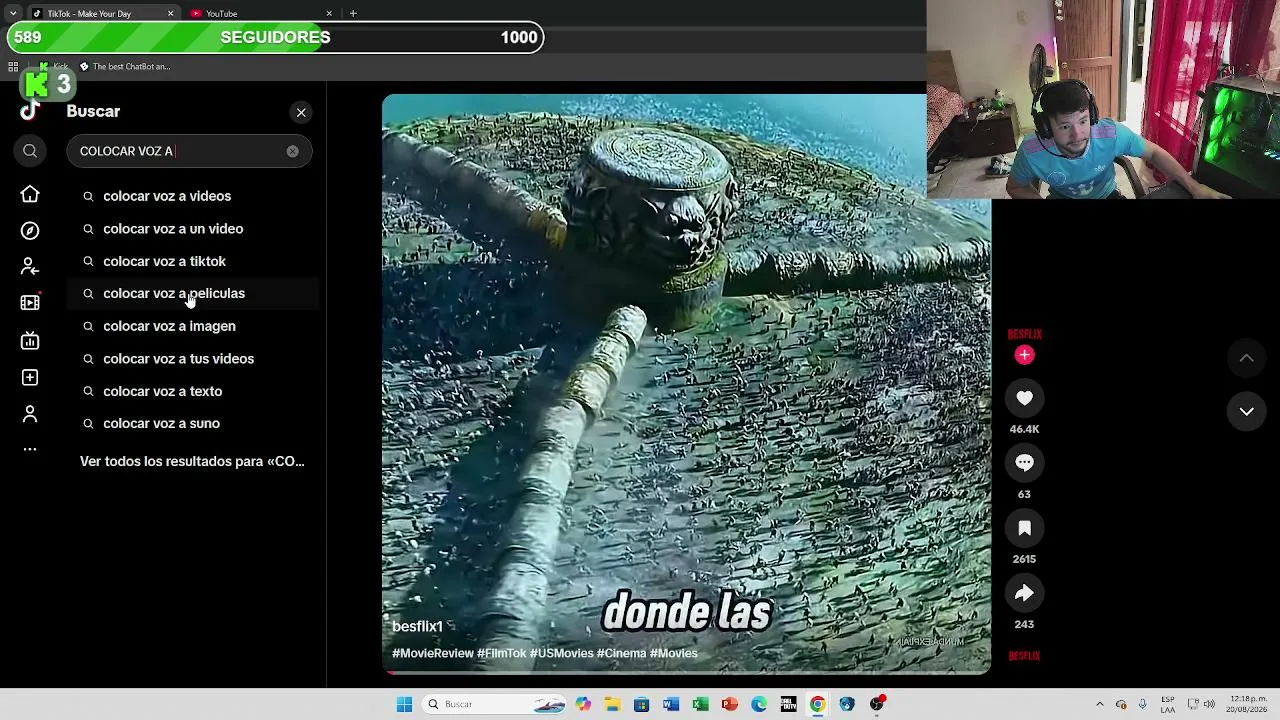The image size is (1280, 720).
Task: Open Call of Duty from the taskbar
Action: 788,704
